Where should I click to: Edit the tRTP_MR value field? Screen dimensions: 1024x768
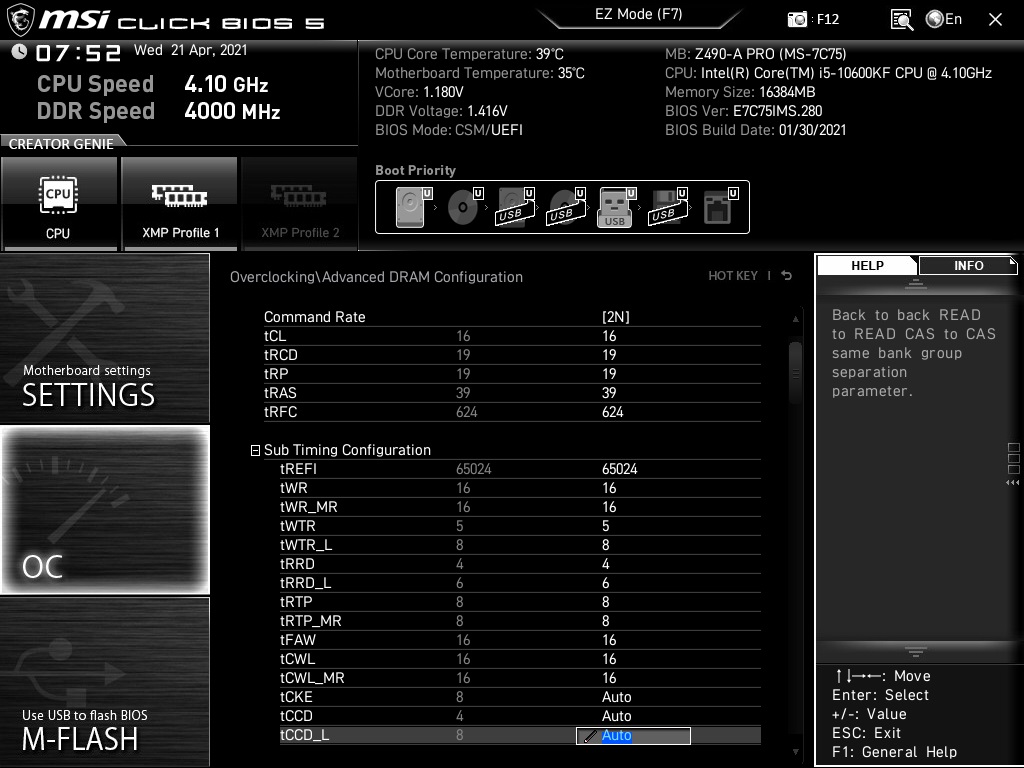tap(605, 621)
